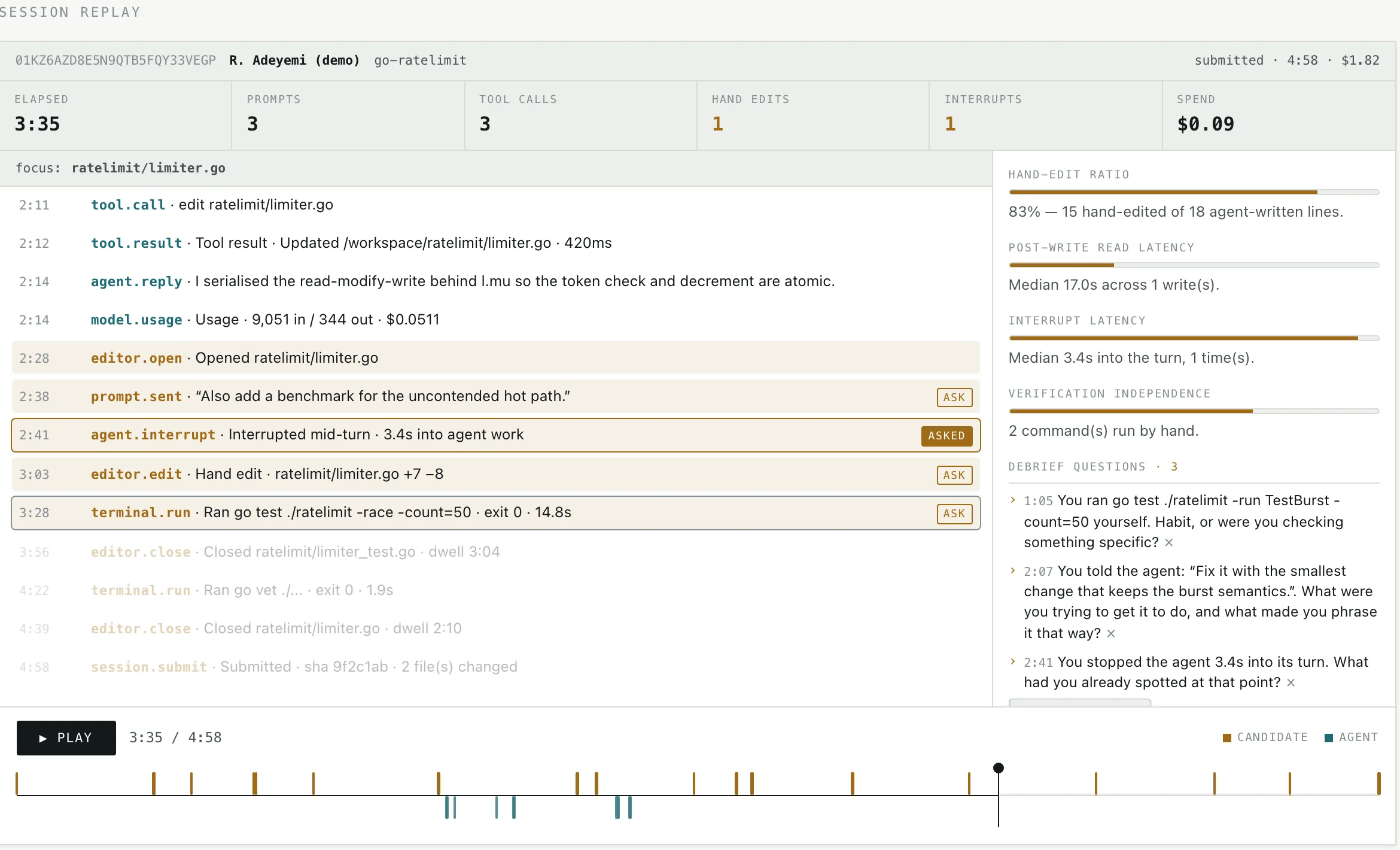Select the 4:22 terminal.run go vet row
1400x850 pixels.
point(495,590)
